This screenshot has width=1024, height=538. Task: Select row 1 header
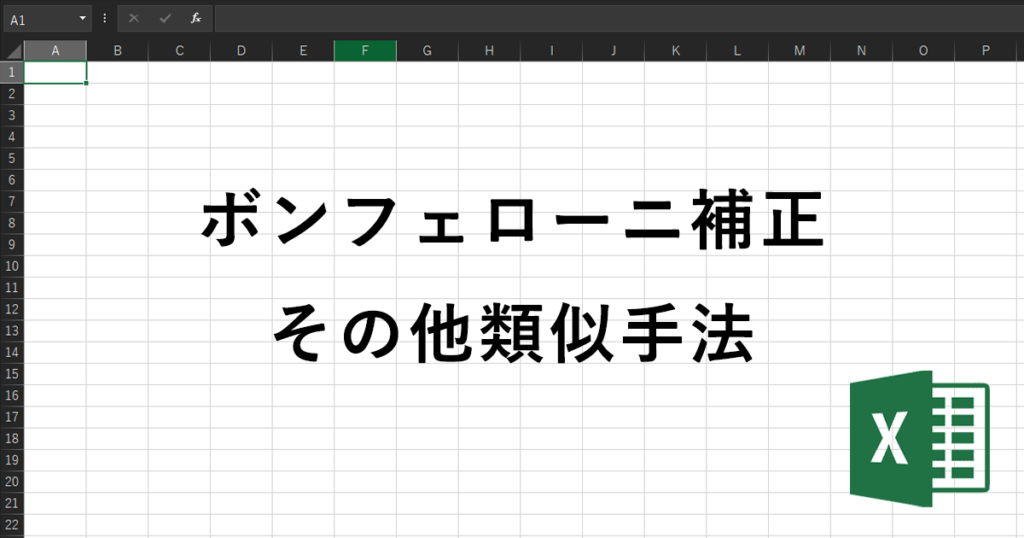(12, 72)
